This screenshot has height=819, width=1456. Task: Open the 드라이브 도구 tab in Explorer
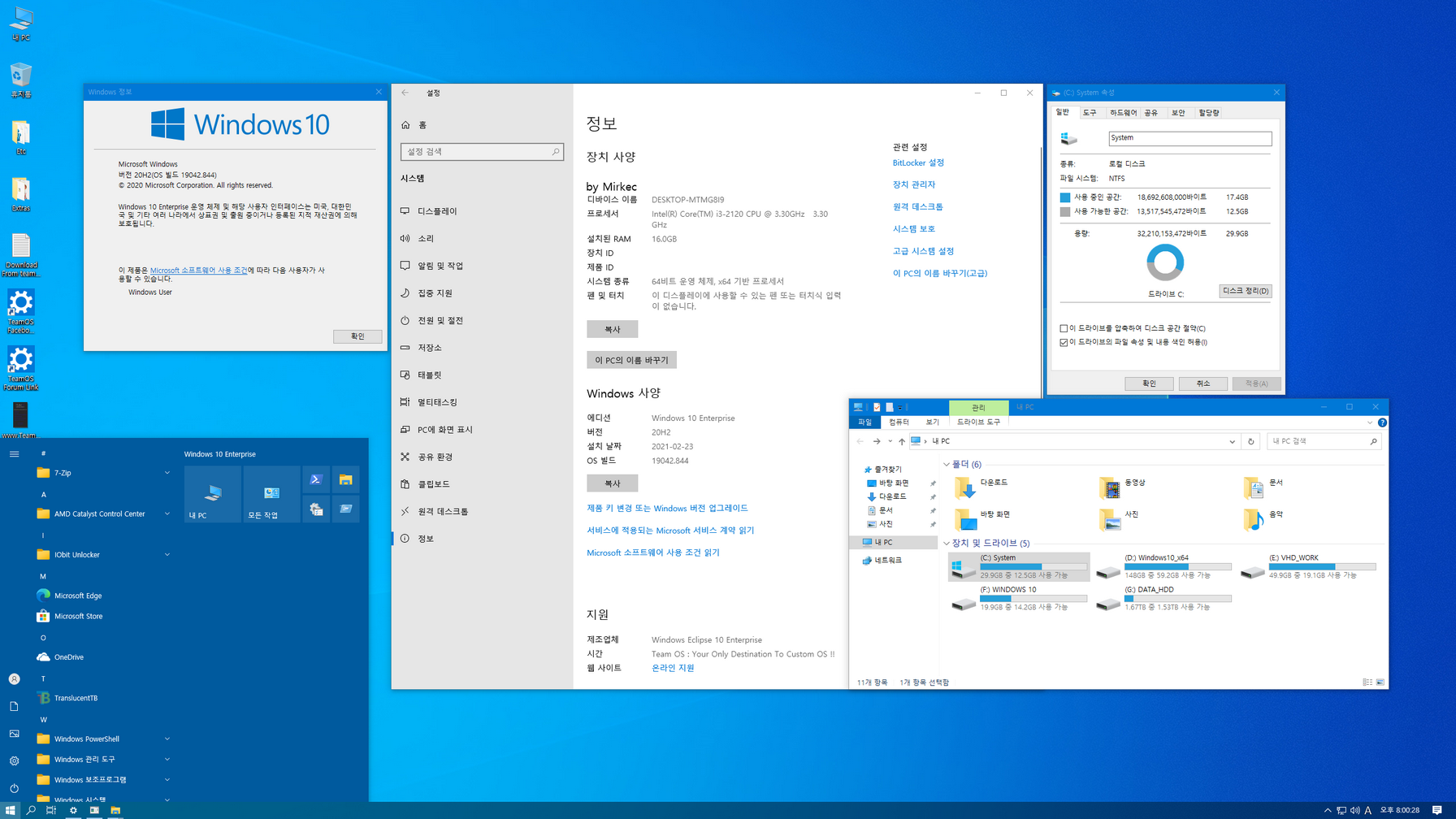[x=978, y=422]
